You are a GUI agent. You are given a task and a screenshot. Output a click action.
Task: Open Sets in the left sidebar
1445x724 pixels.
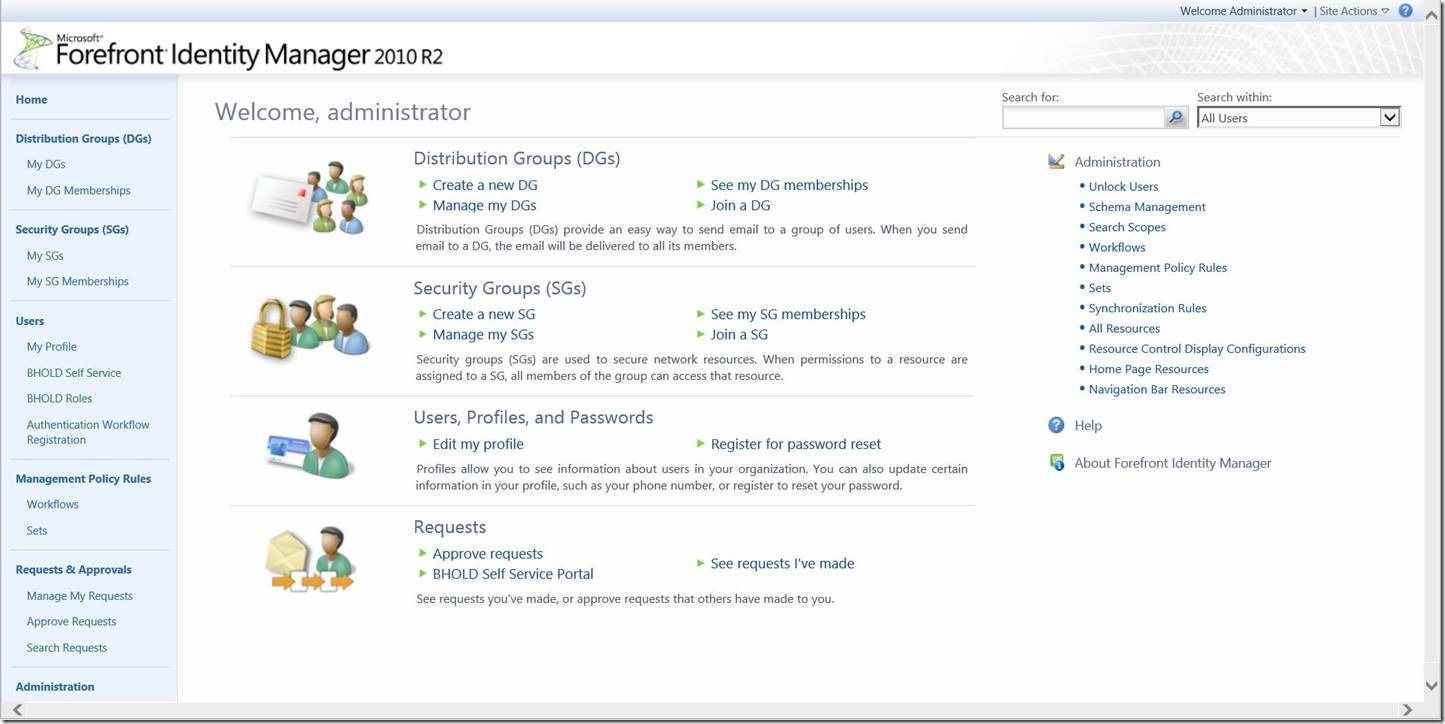coord(37,530)
